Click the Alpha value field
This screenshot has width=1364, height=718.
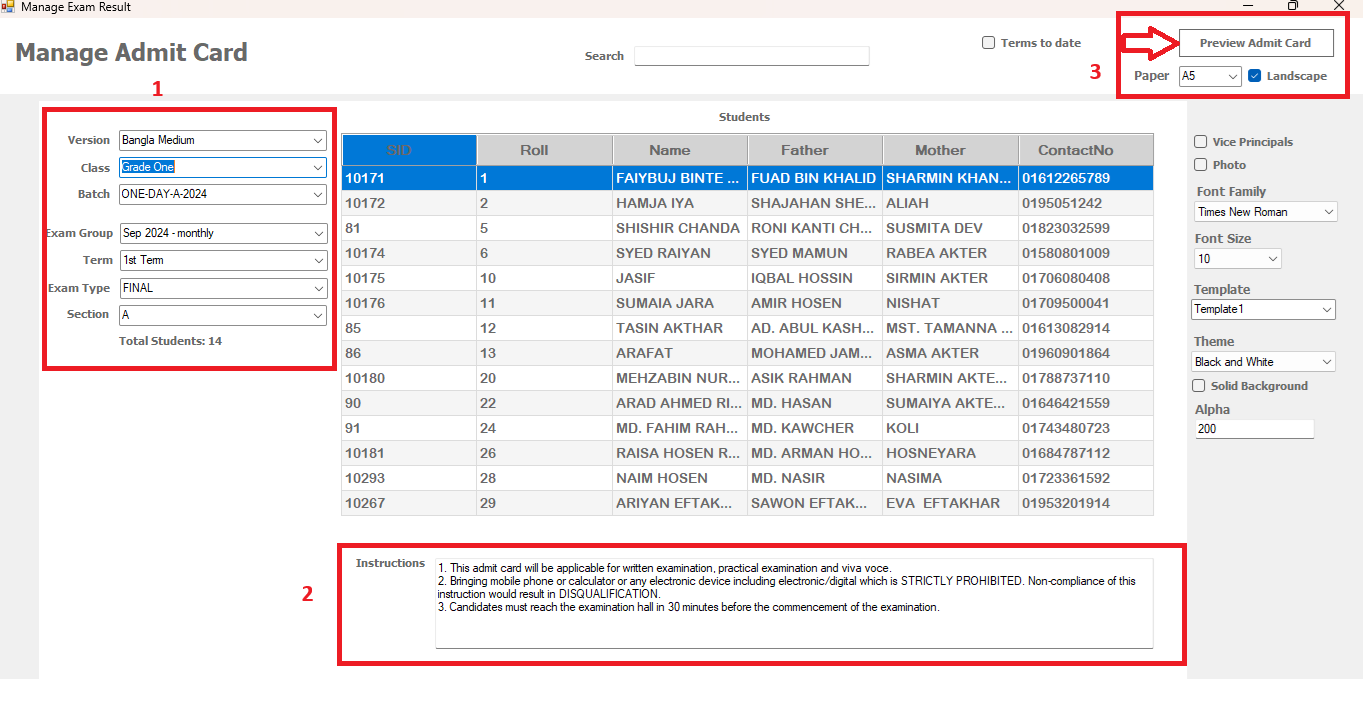[1254, 429]
